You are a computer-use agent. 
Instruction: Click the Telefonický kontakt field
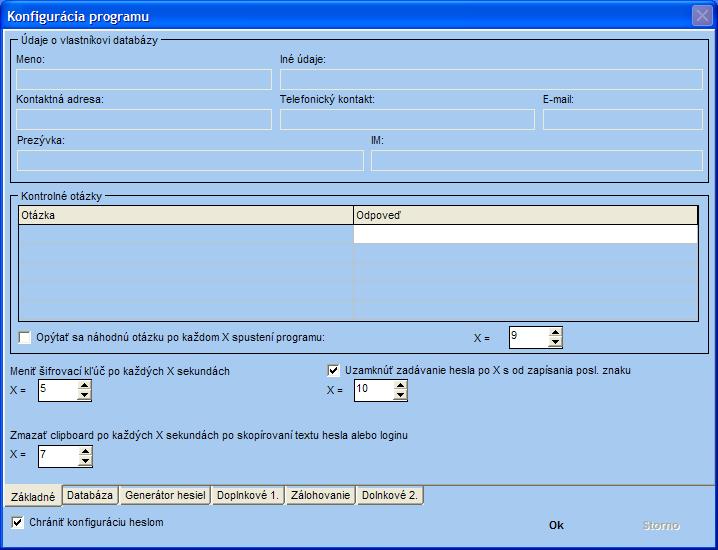tap(408, 120)
